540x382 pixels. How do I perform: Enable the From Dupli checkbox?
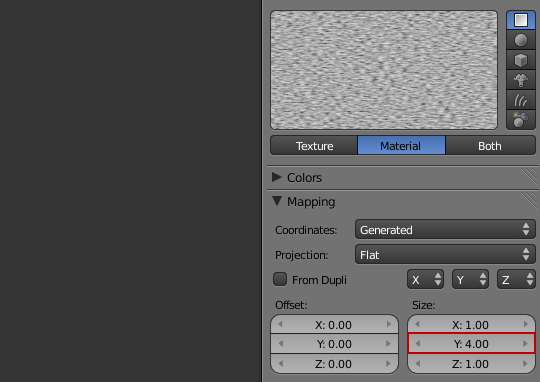click(x=280, y=279)
